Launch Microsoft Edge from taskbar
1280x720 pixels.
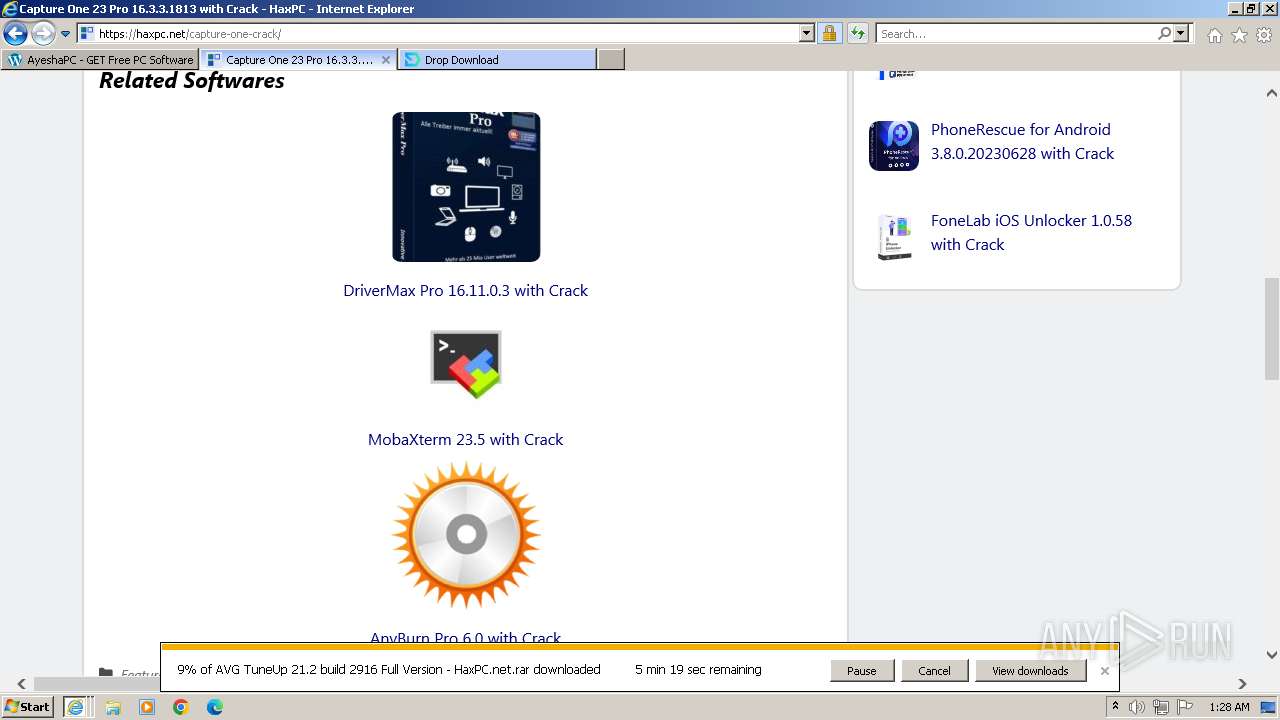pos(215,707)
